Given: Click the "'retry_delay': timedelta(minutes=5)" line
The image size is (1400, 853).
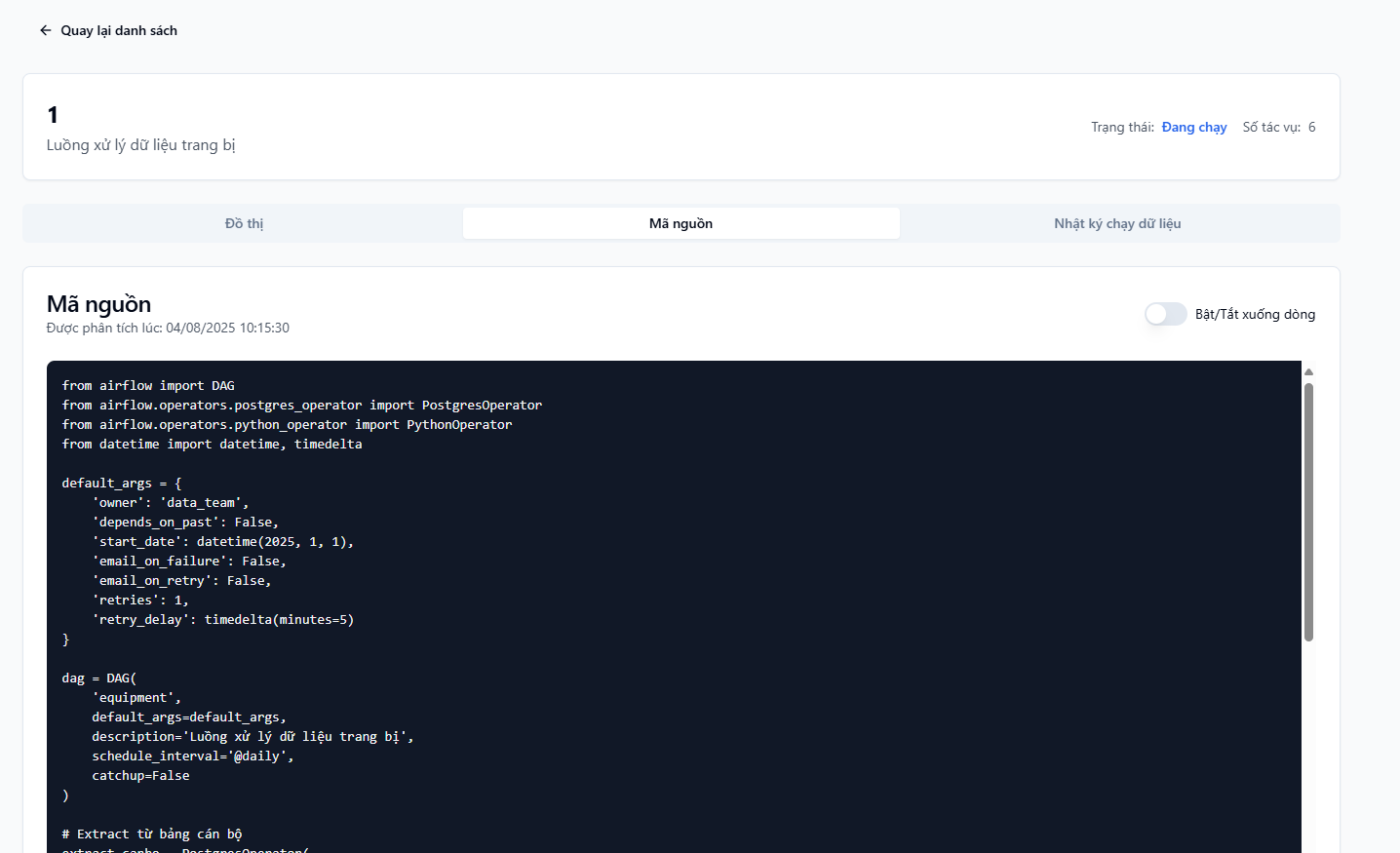Looking at the screenshot, I should coord(223,620).
